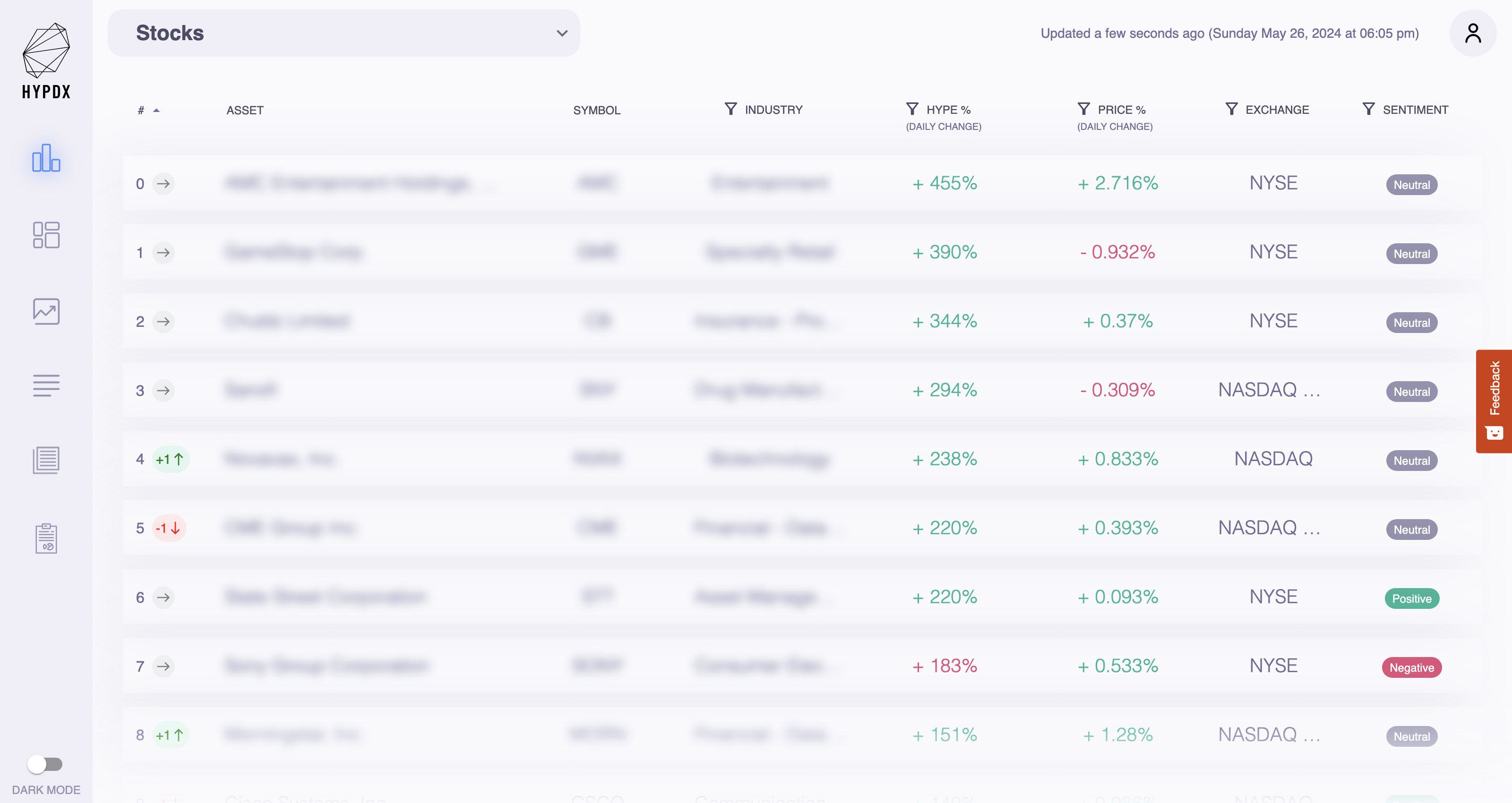Click the Positive sentiment badge in row 6
This screenshot has height=803, width=1512.
tap(1412, 599)
